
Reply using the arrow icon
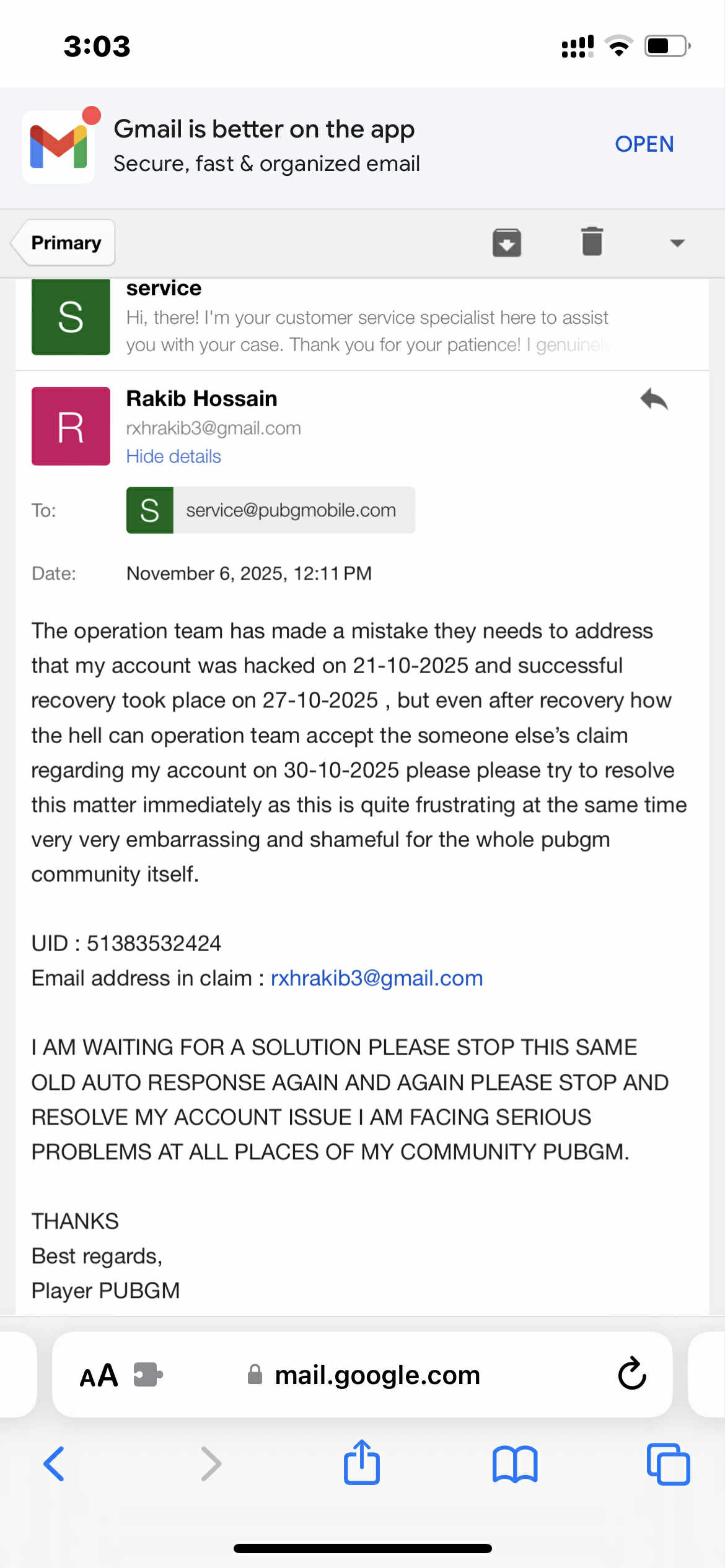654,399
